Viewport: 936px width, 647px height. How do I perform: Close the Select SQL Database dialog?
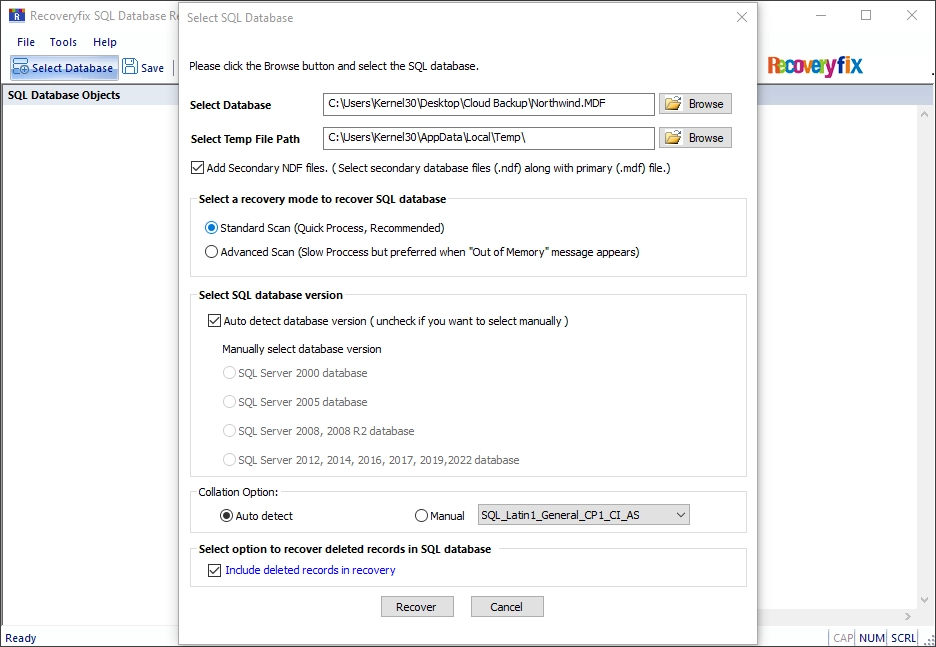[x=741, y=17]
